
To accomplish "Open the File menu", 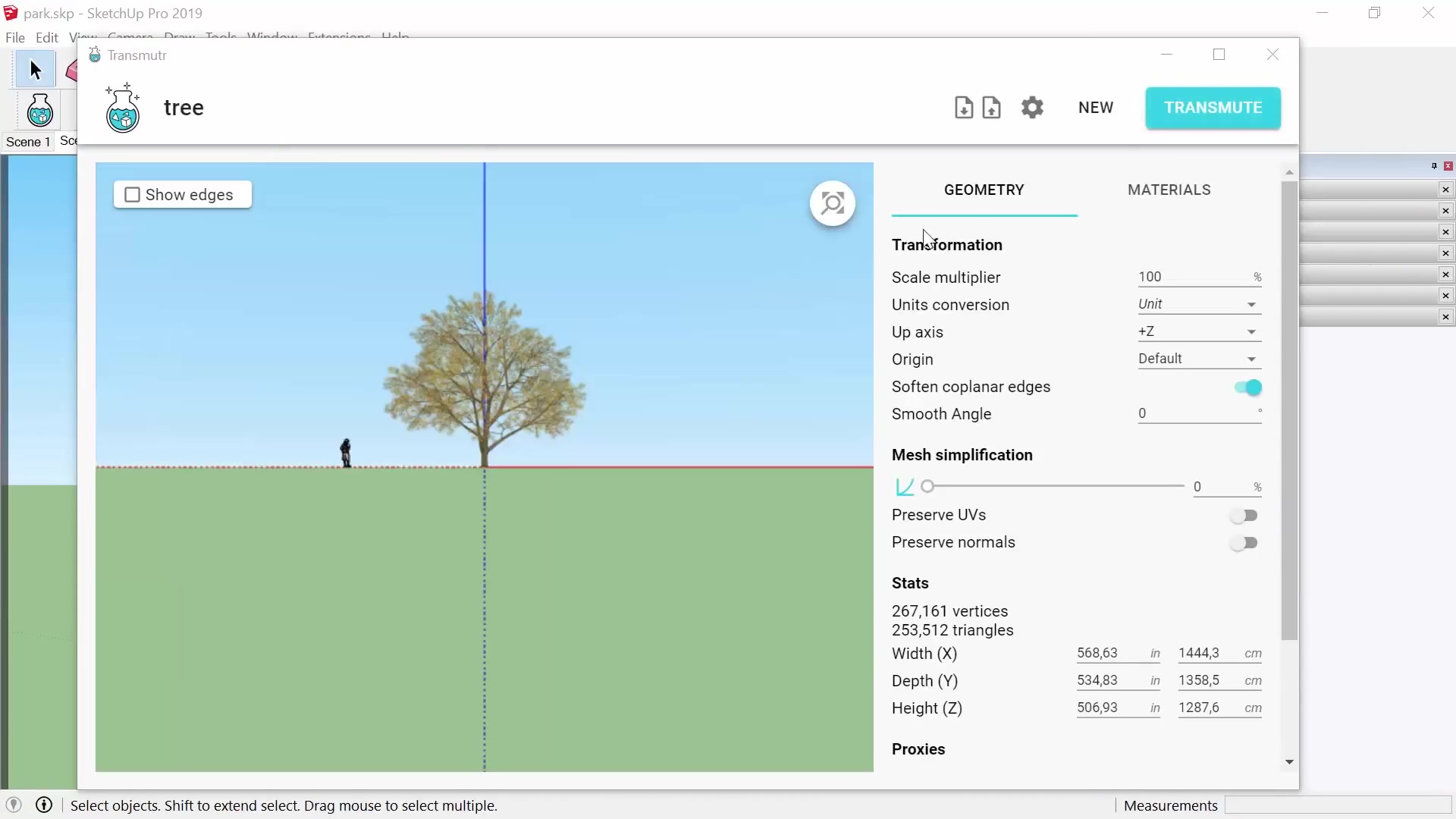I will [15, 37].
